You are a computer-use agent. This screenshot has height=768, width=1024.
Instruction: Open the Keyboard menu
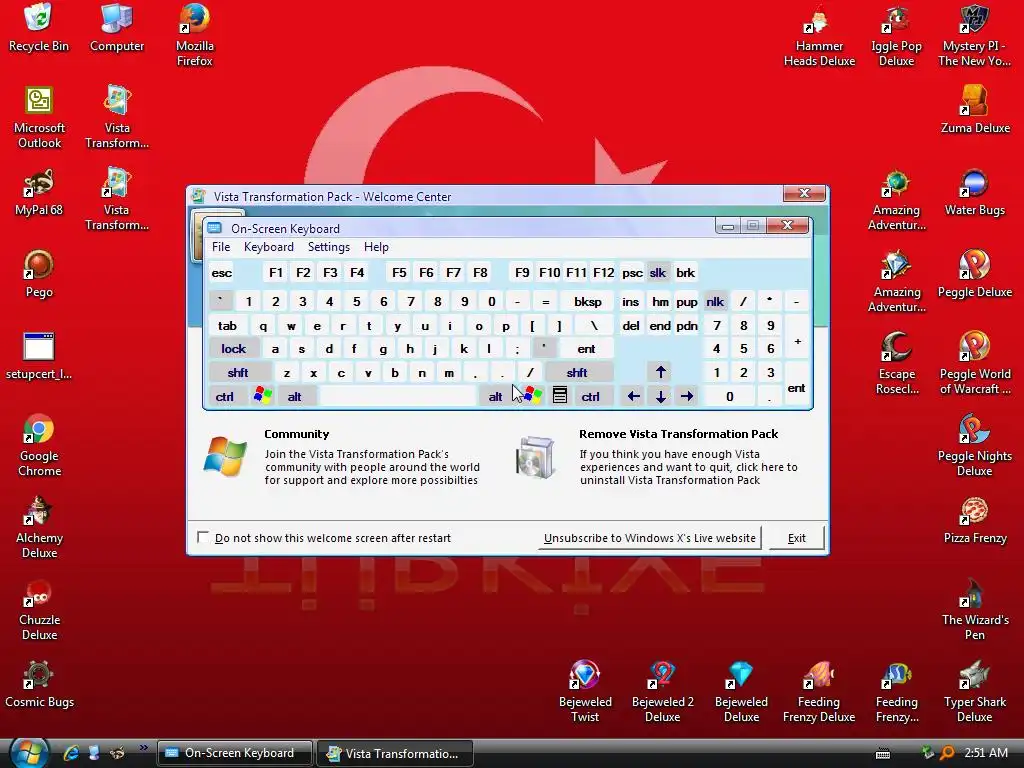coord(268,247)
